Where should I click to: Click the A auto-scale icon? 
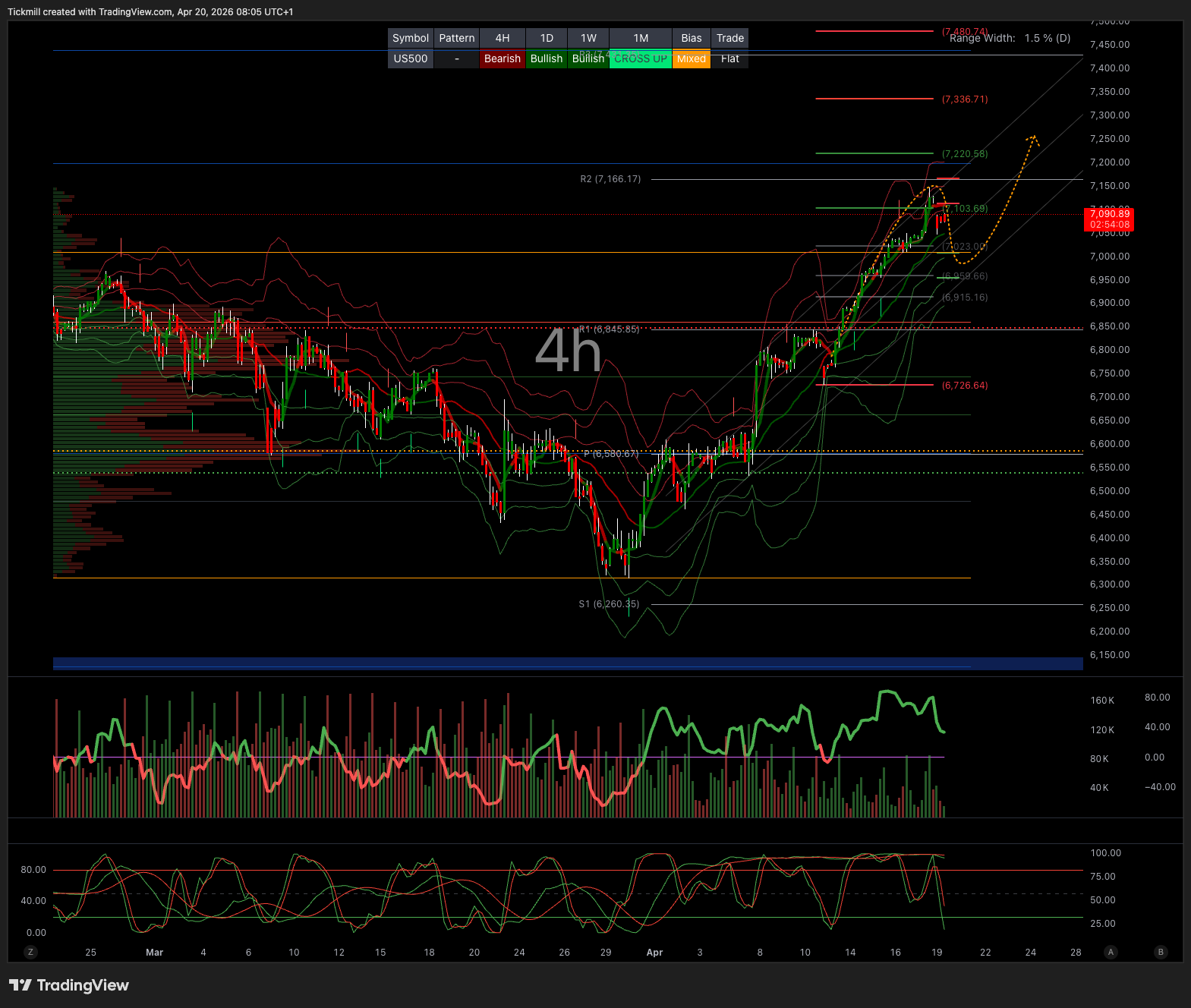[1111, 952]
